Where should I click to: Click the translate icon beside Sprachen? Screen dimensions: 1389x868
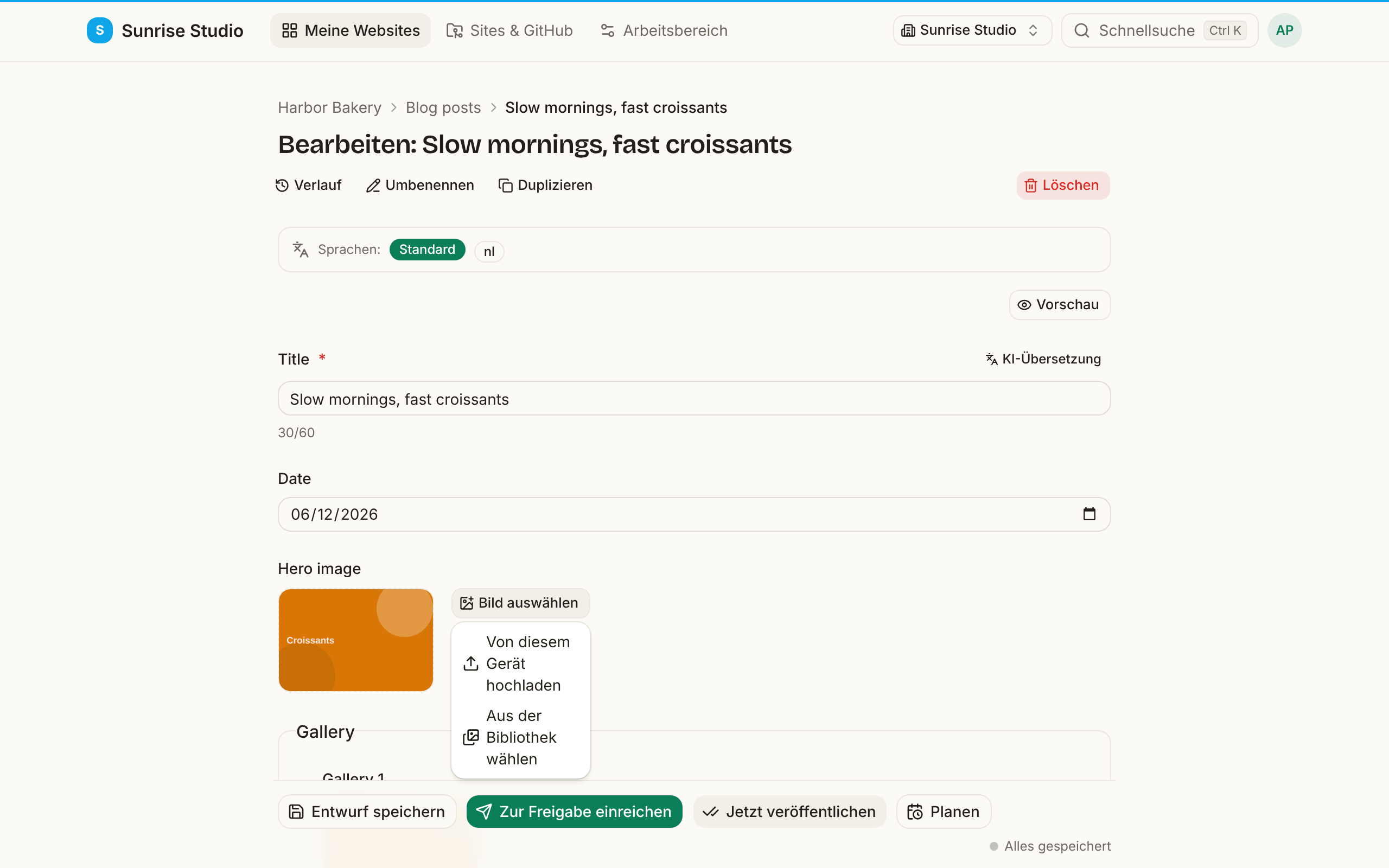pyautogui.click(x=301, y=250)
